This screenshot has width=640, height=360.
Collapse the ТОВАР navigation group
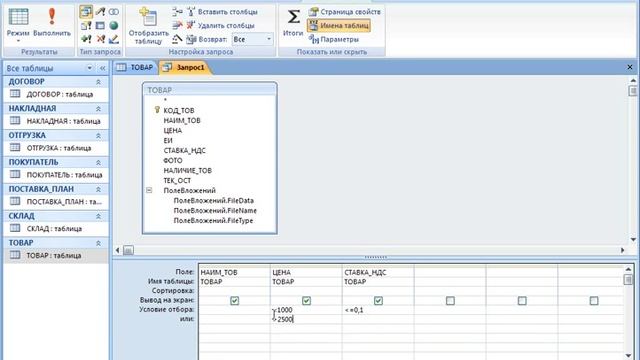click(98, 243)
